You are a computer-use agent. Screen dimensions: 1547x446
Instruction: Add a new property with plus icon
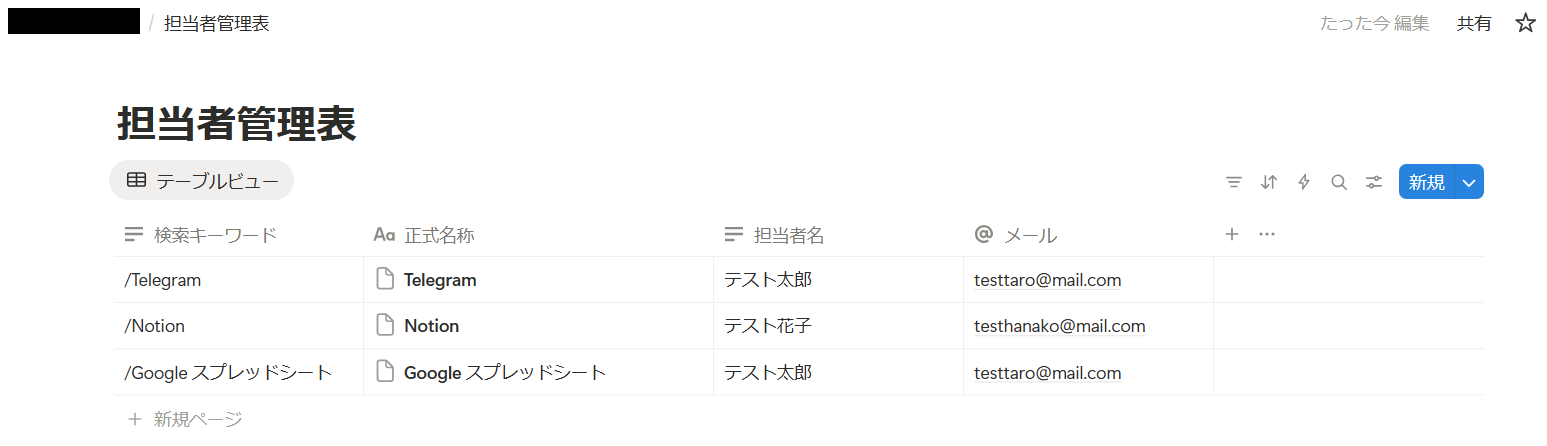(1232, 234)
